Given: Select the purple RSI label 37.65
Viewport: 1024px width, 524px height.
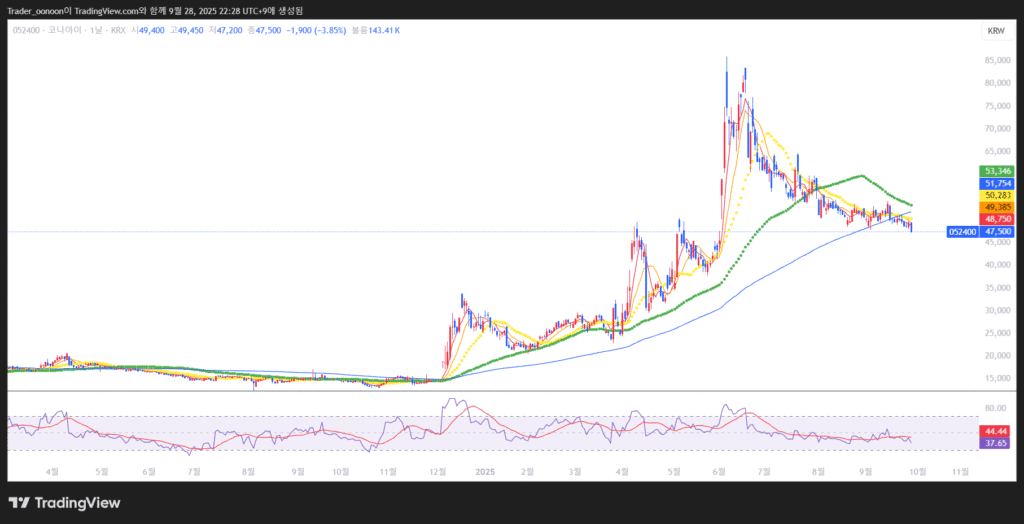Looking at the screenshot, I should click(996, 443).
